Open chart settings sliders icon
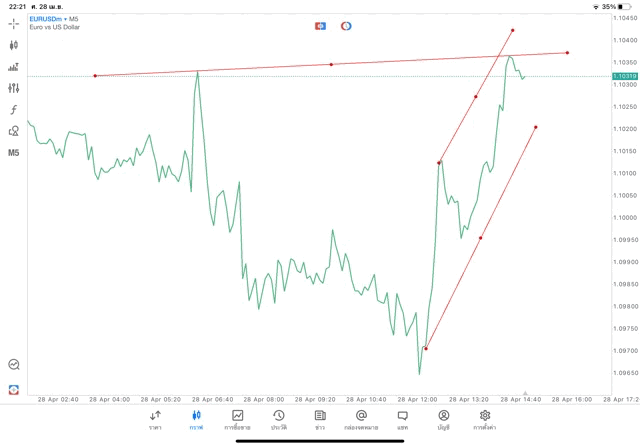 coord(13,88)
